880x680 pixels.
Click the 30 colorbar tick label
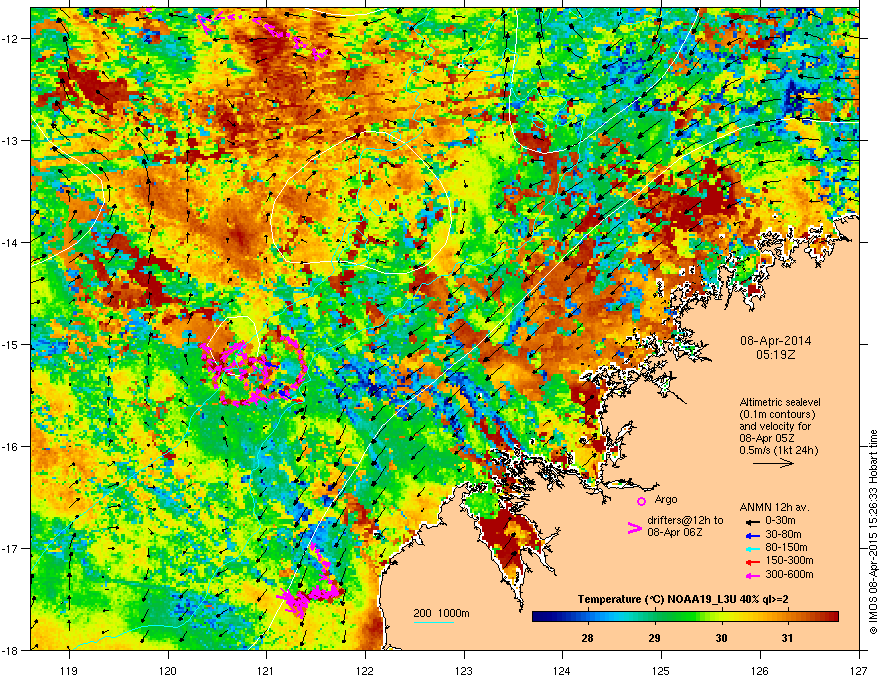point(721,638)
